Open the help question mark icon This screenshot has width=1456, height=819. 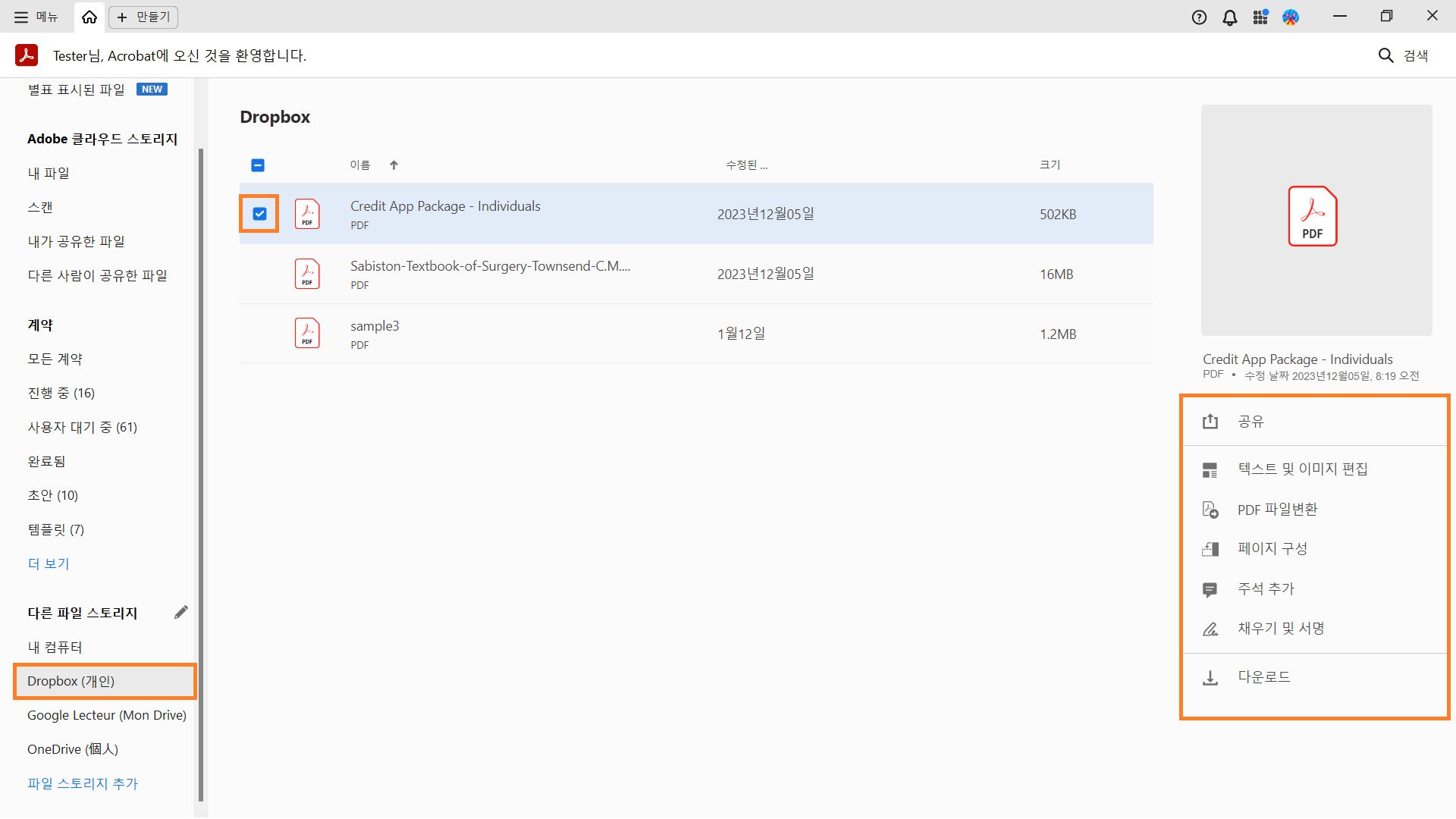pos(1199,17)
